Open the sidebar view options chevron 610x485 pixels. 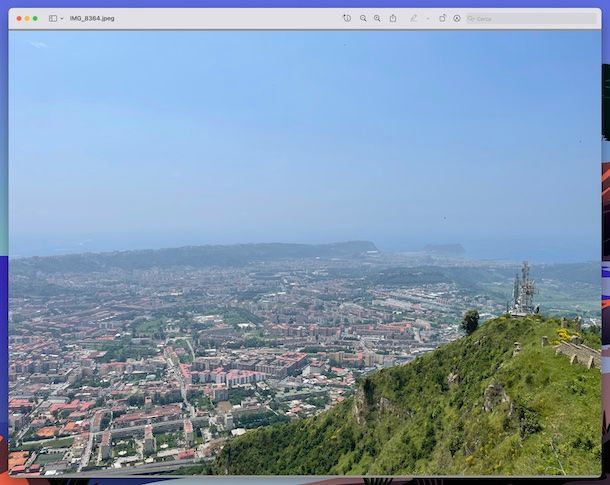62,19
